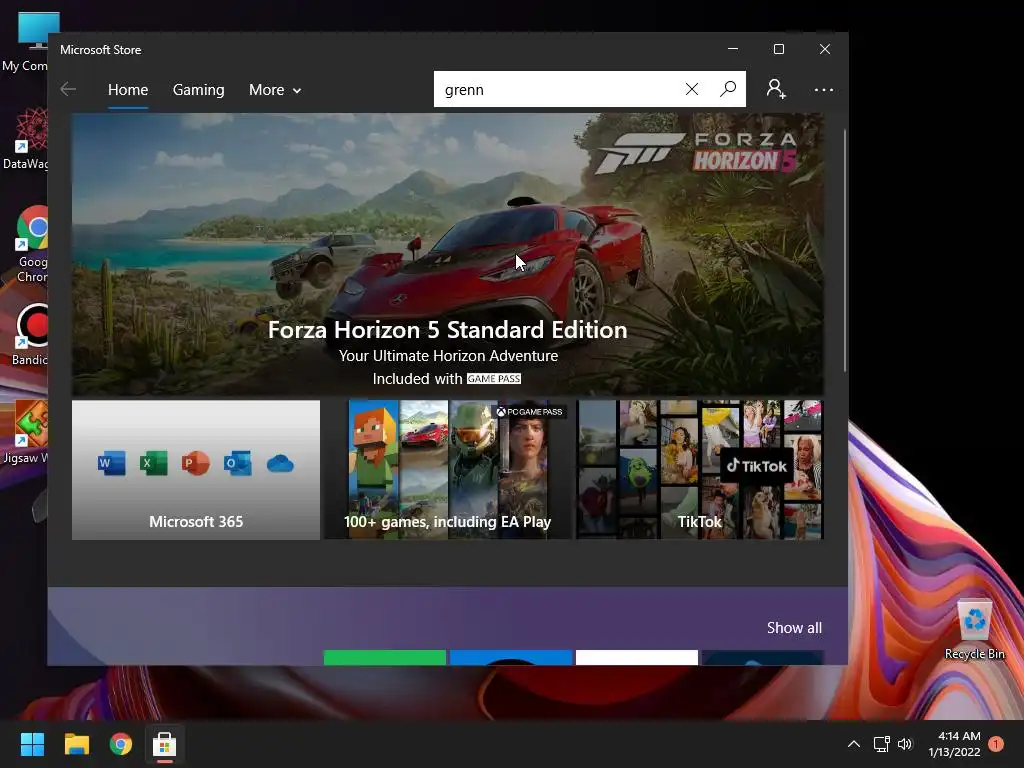Image resolution: width=1024 pixels, height=768 pixels.
Task: Open the Forza Horizon 5 Standard Edition banner
Action: tap(447, 254)
